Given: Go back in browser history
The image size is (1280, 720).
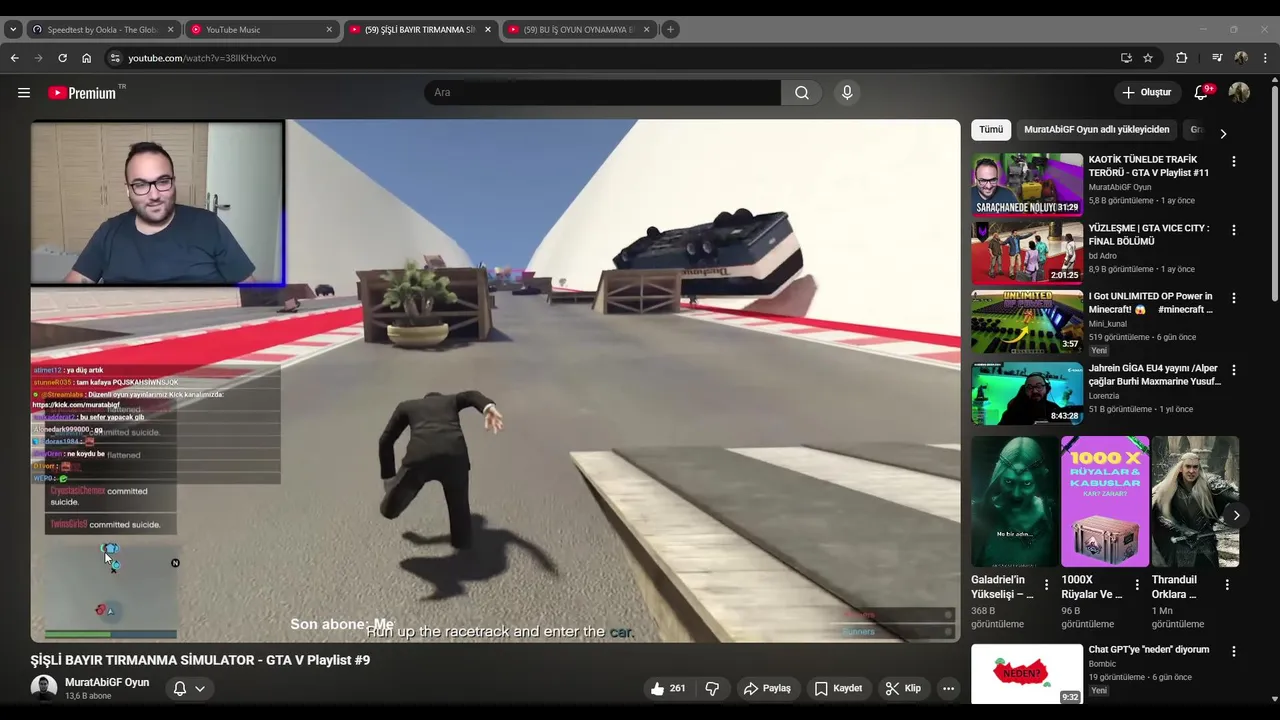Looking at the screenshot, I should (x=15, y=58).
